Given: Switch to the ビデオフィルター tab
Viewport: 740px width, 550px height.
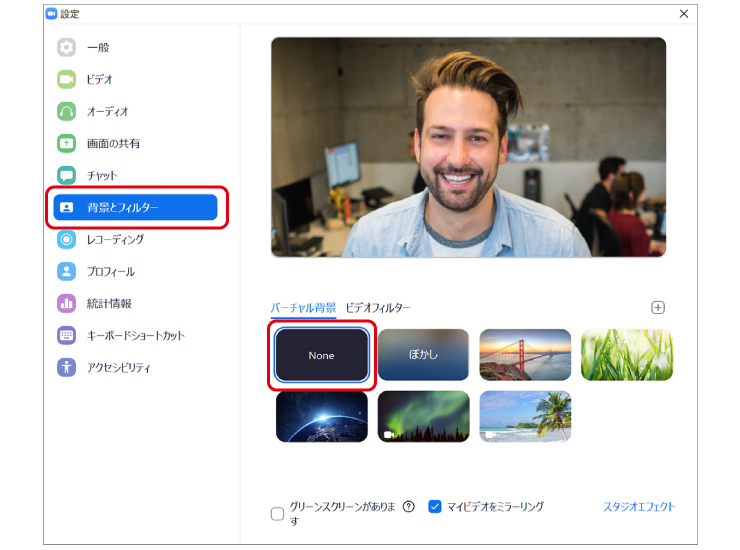Looking at the screenshot, I should (378, 308).
